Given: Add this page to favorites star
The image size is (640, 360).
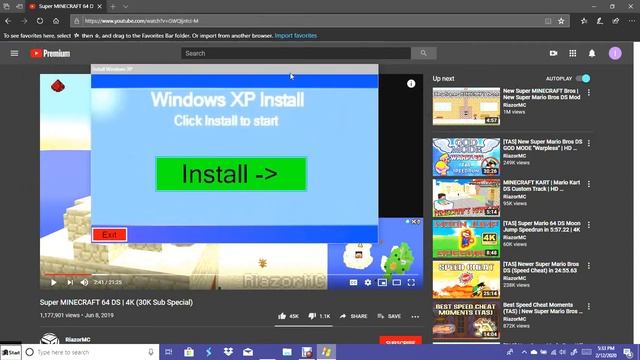Looking at the screenshot, I should 561,21.
